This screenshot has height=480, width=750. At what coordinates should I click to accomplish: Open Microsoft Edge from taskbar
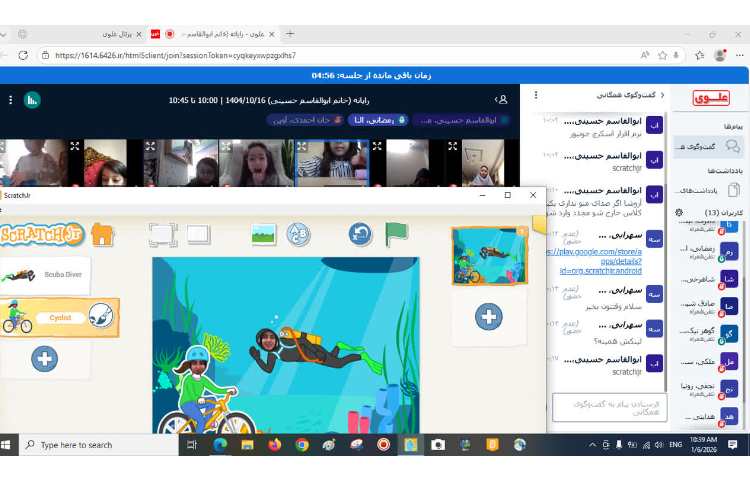(220, 445)
